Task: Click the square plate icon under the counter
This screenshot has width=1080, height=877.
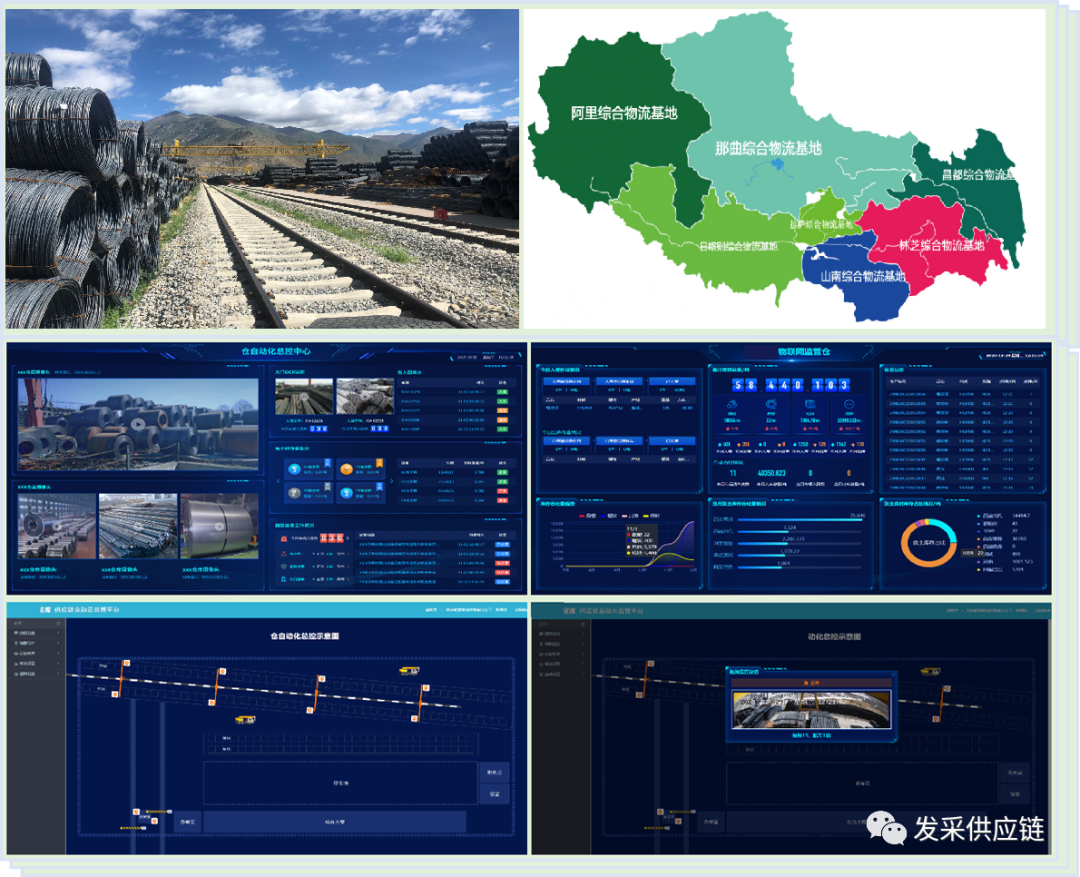Action: (x=810, y=404)
